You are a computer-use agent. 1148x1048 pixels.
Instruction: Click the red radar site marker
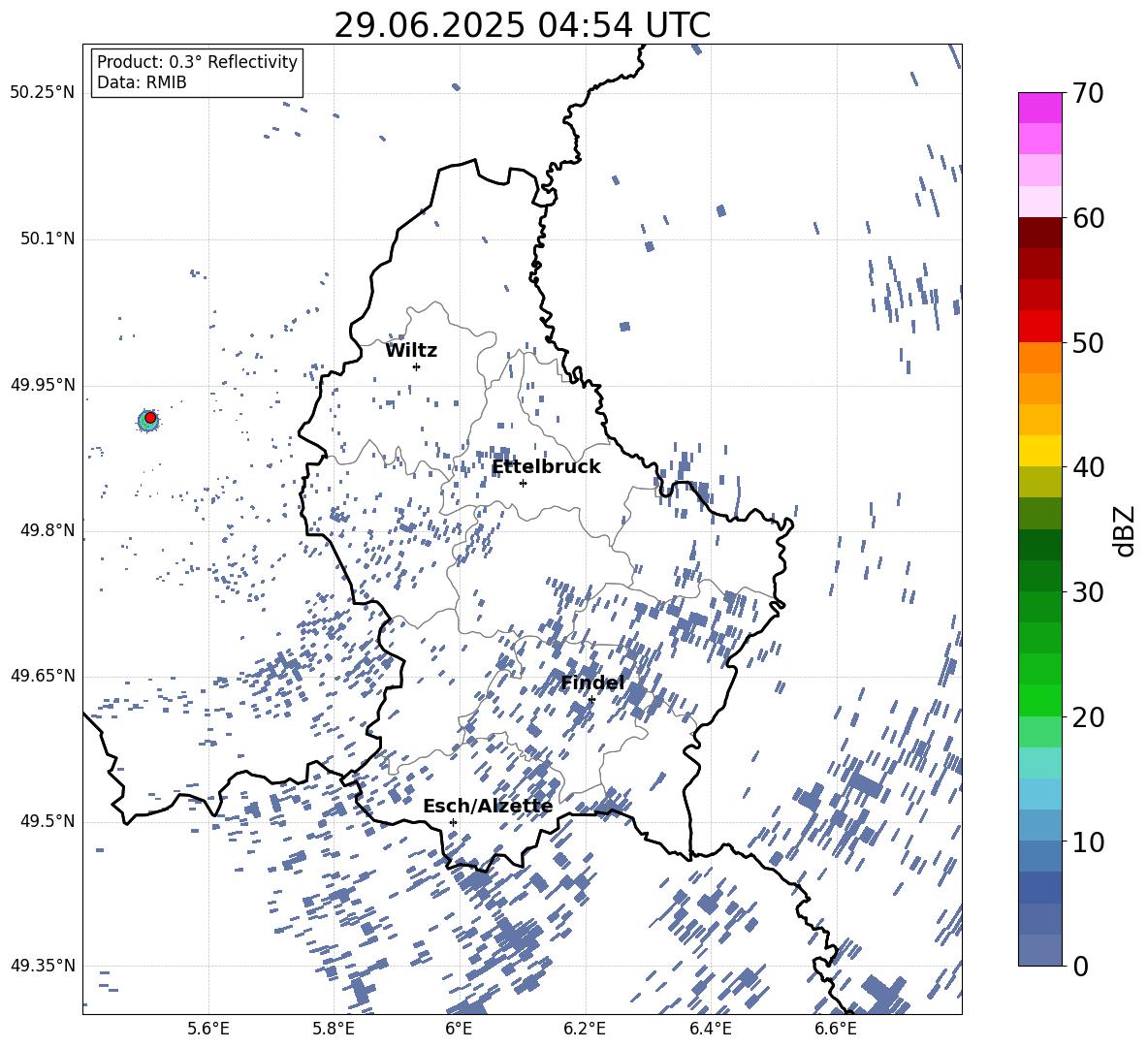coord(150,418)
